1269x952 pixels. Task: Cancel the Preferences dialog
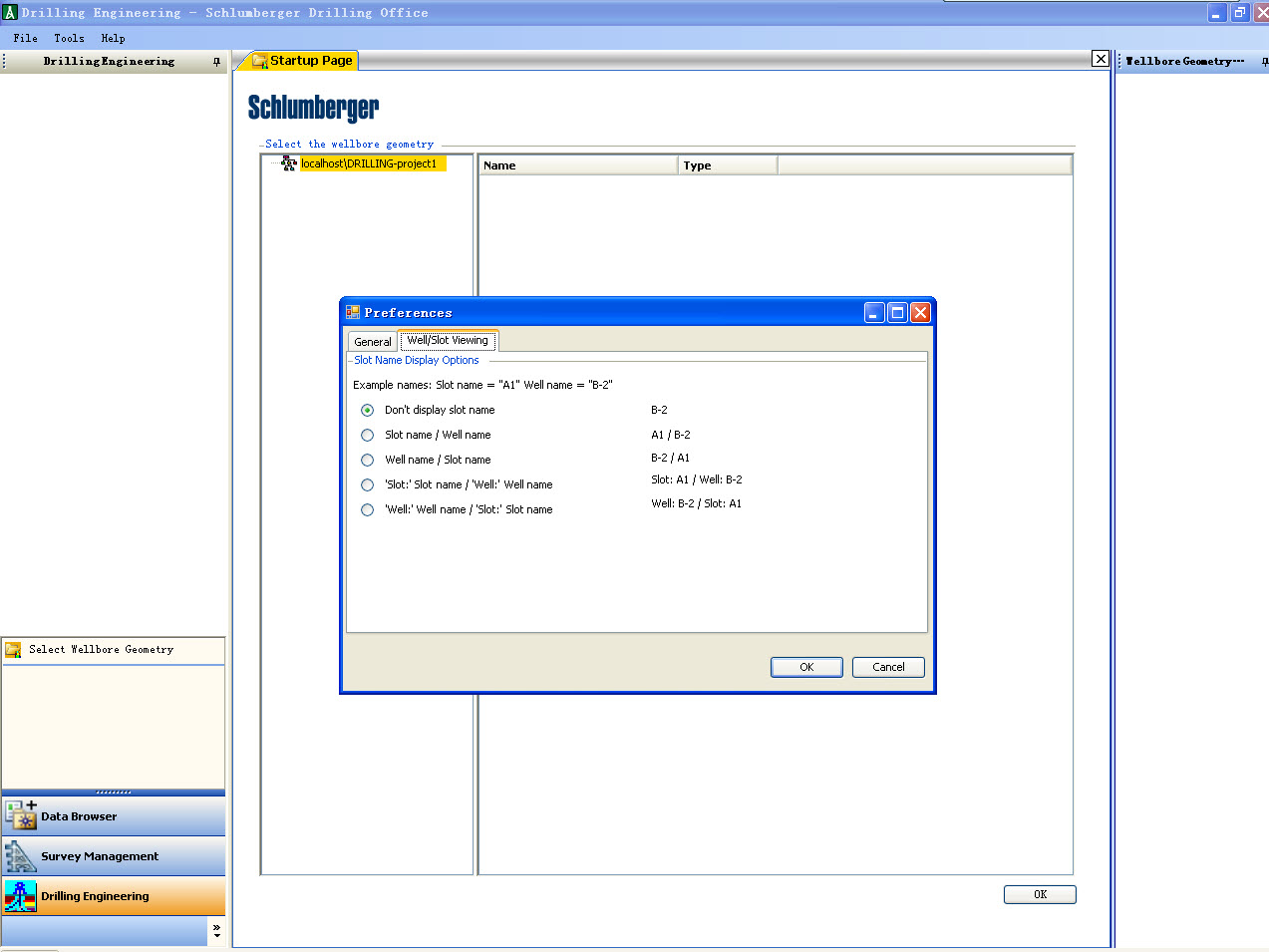click(888, 667)
